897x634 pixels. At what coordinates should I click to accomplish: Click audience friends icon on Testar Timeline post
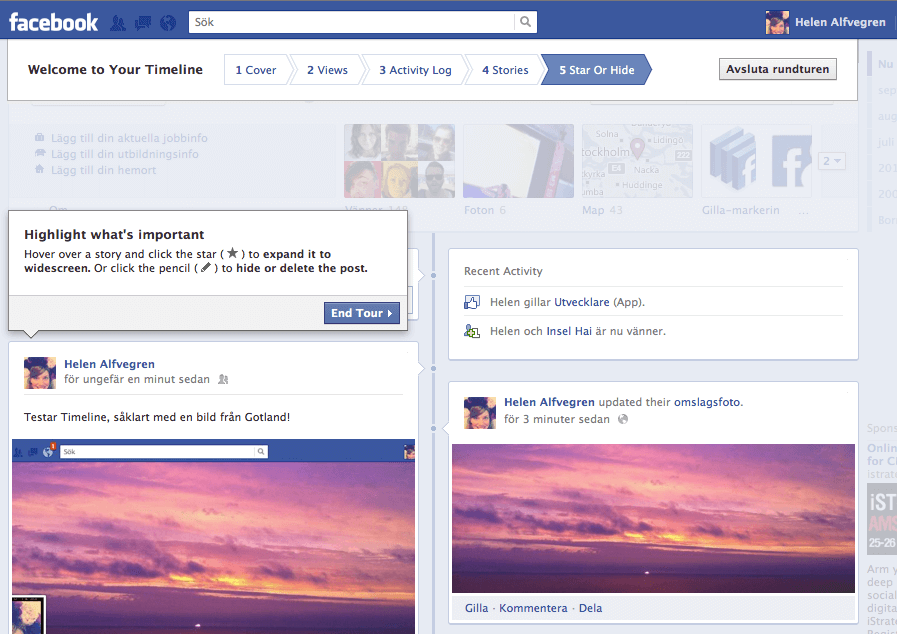coord(223,379)
